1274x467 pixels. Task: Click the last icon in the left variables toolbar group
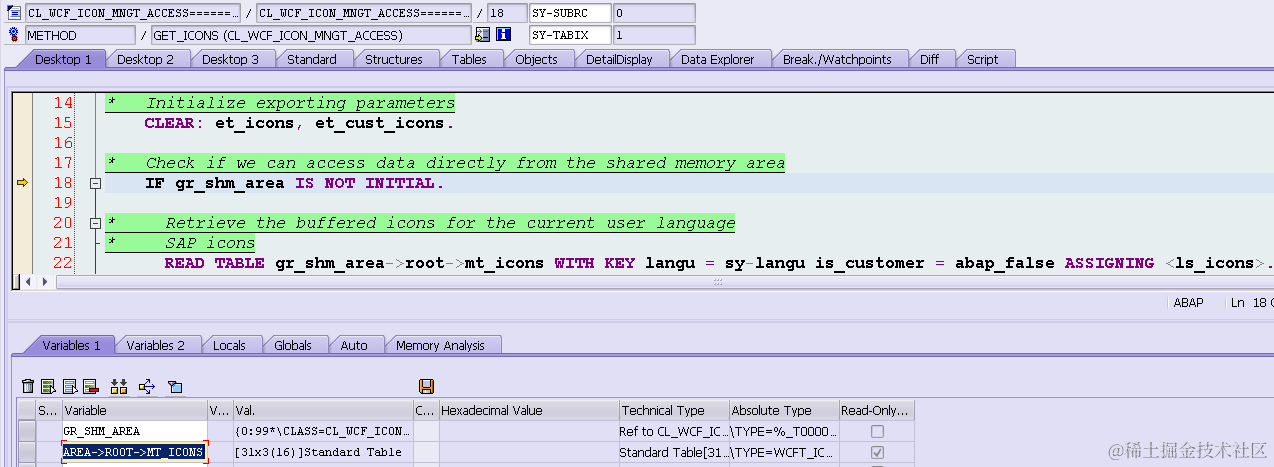[175, 386]
